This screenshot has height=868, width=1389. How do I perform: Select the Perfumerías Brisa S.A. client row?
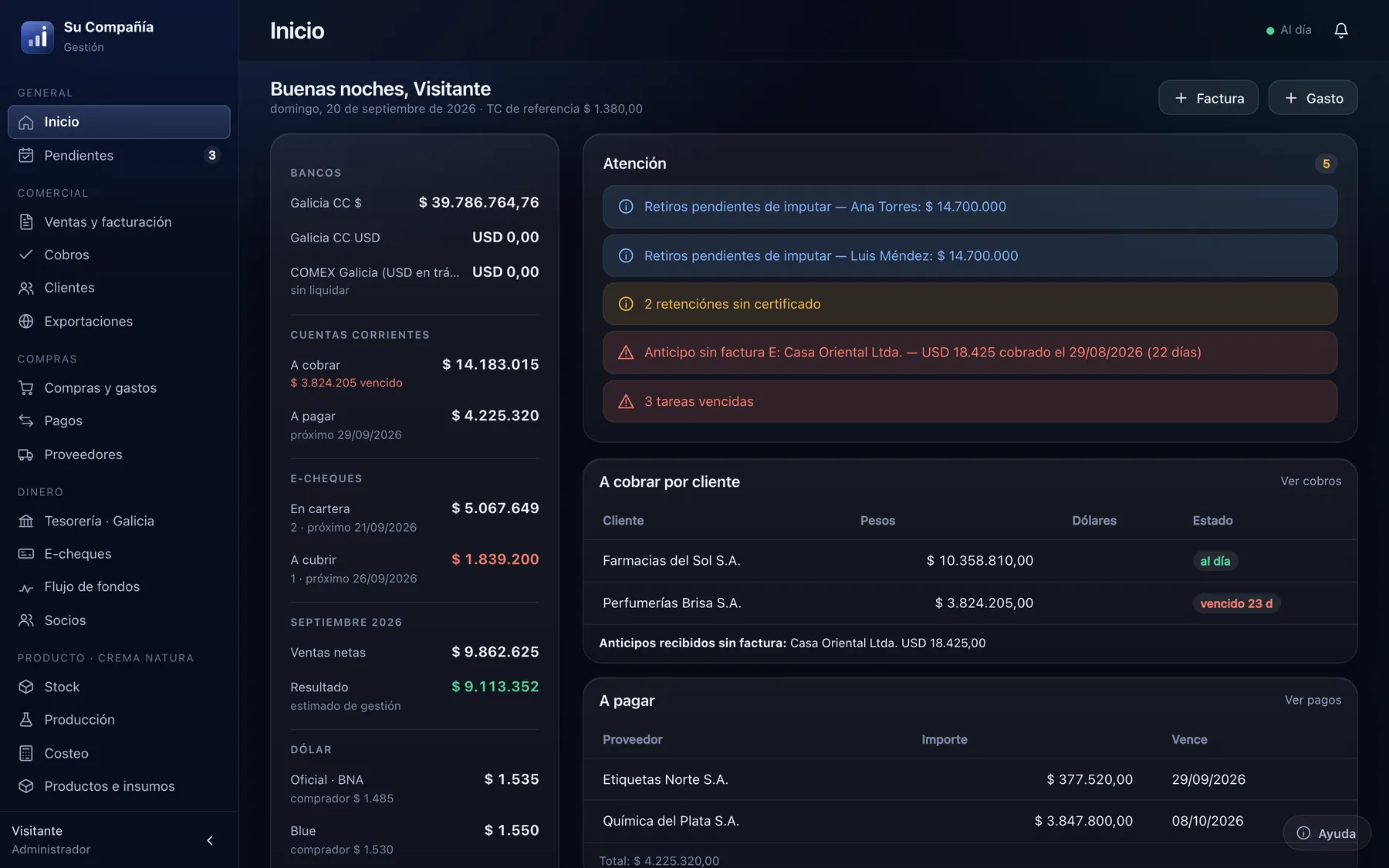tap(970, 603)
